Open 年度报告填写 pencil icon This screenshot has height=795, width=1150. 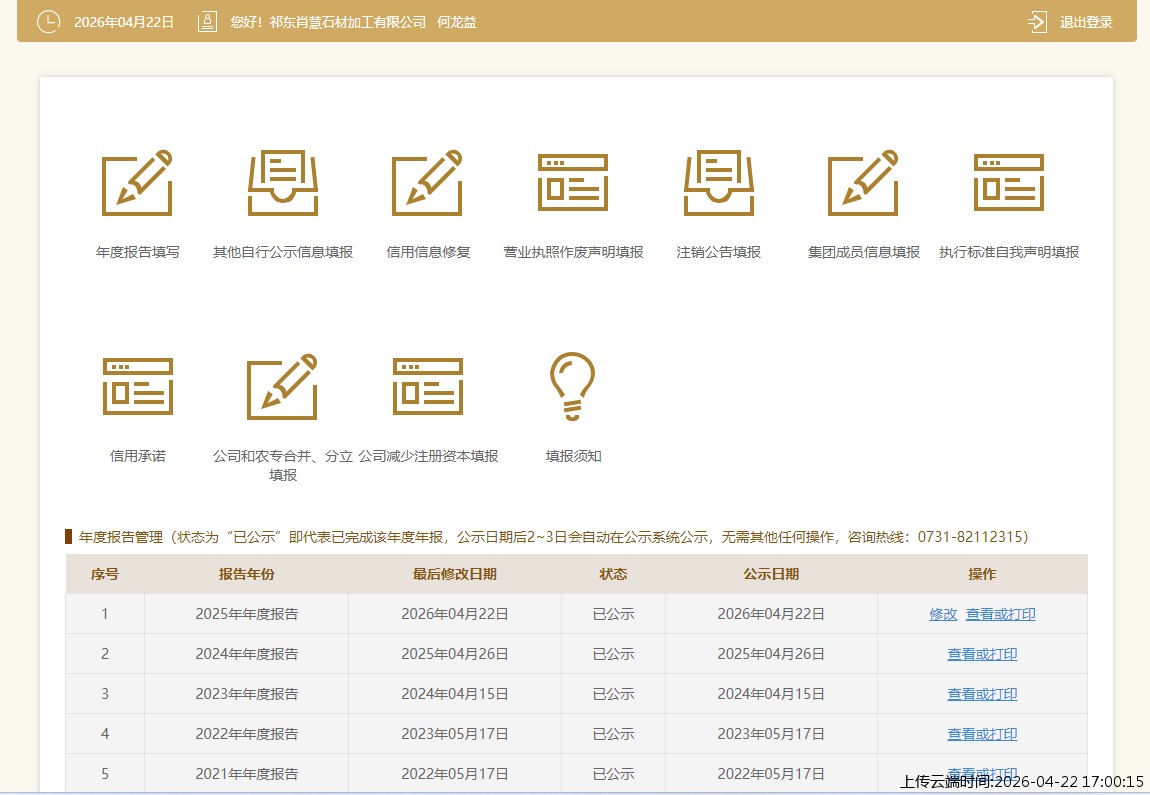(137, 184)
